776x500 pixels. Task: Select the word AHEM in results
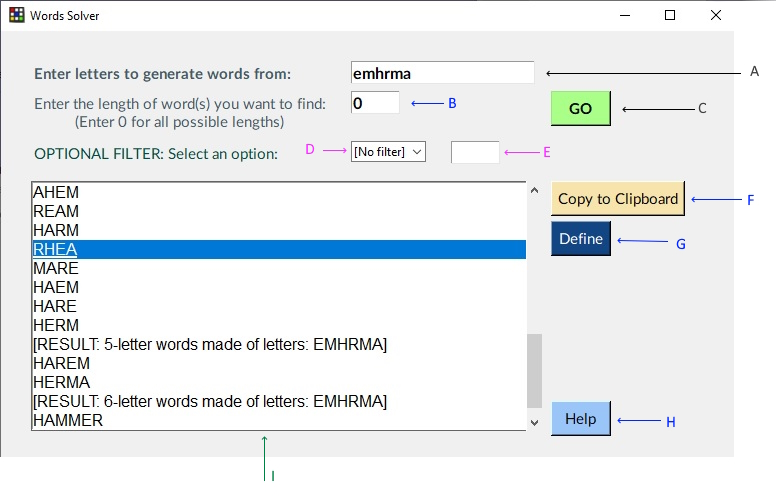(279, 192)
